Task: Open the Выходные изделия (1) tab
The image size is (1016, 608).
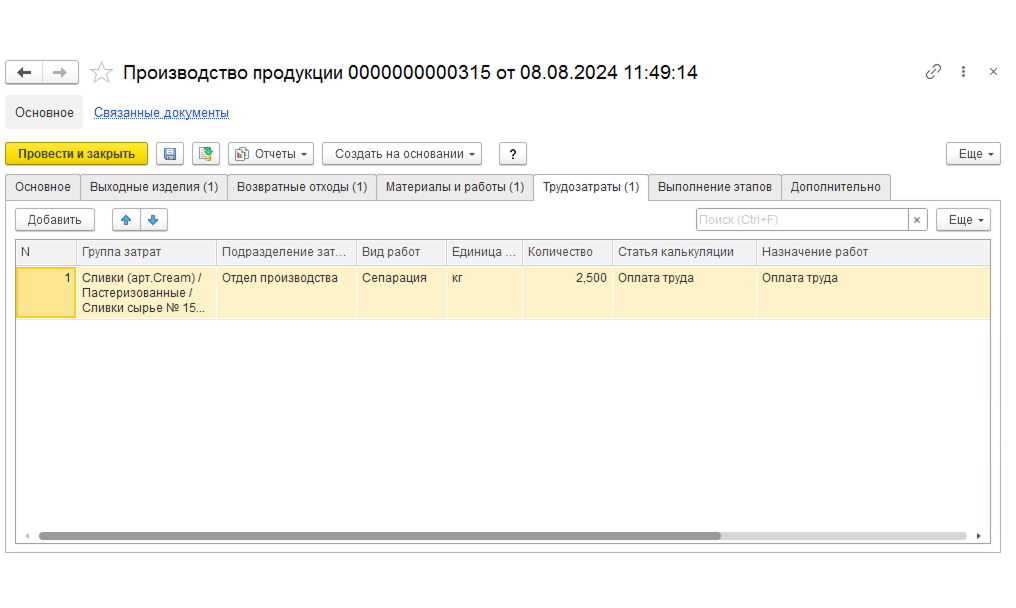Action: [x=154, y=187]
